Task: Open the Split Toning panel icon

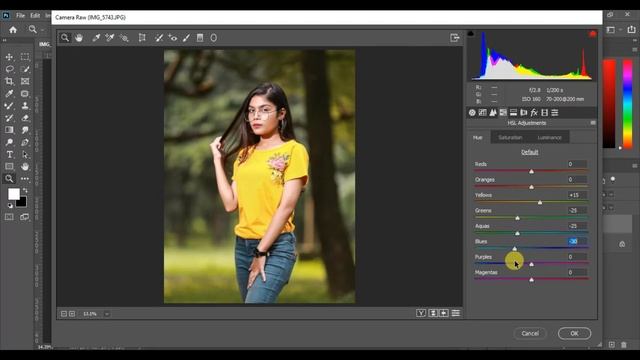Action: coord(513,113)
